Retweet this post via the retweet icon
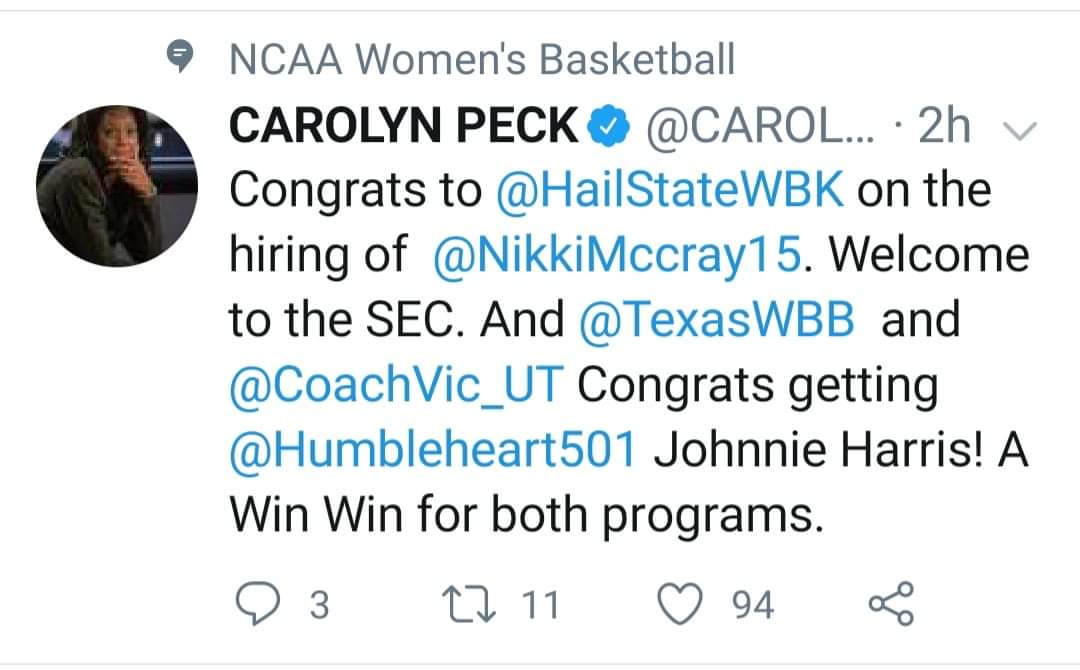 [x=473, y=604]
